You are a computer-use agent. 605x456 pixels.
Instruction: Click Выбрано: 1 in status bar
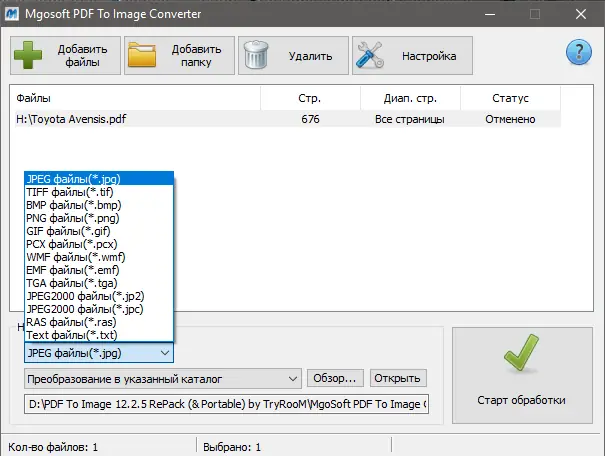[x=232, y=447]
